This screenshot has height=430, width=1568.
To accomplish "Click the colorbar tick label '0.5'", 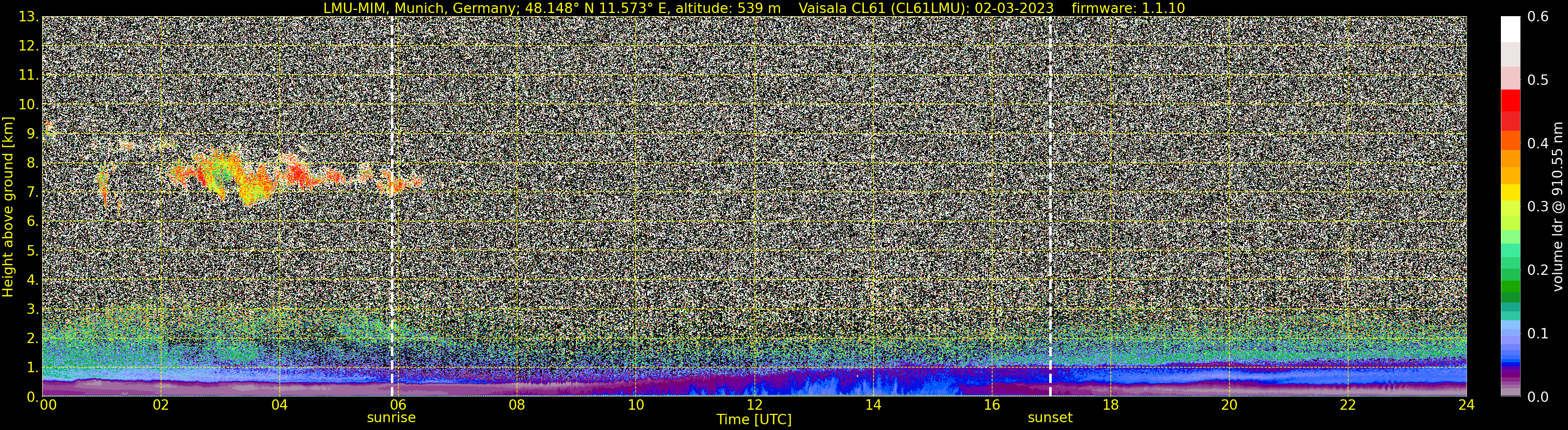I will 1538,80.
